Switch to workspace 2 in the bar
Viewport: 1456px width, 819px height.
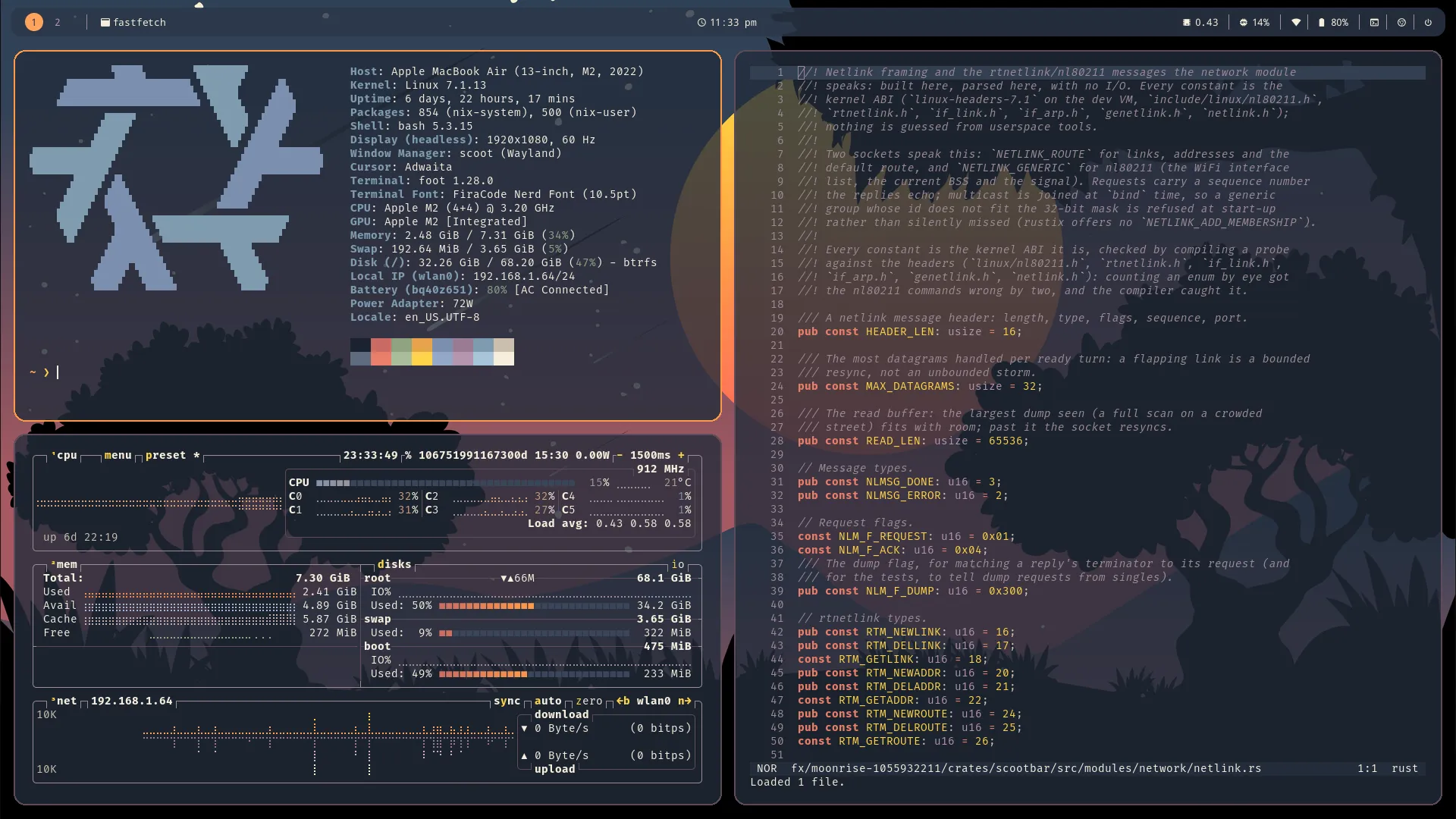point(57,22)
